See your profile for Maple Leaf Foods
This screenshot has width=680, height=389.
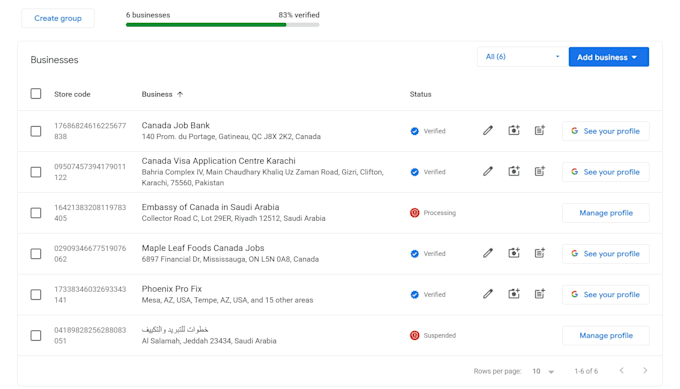[606, 254]
